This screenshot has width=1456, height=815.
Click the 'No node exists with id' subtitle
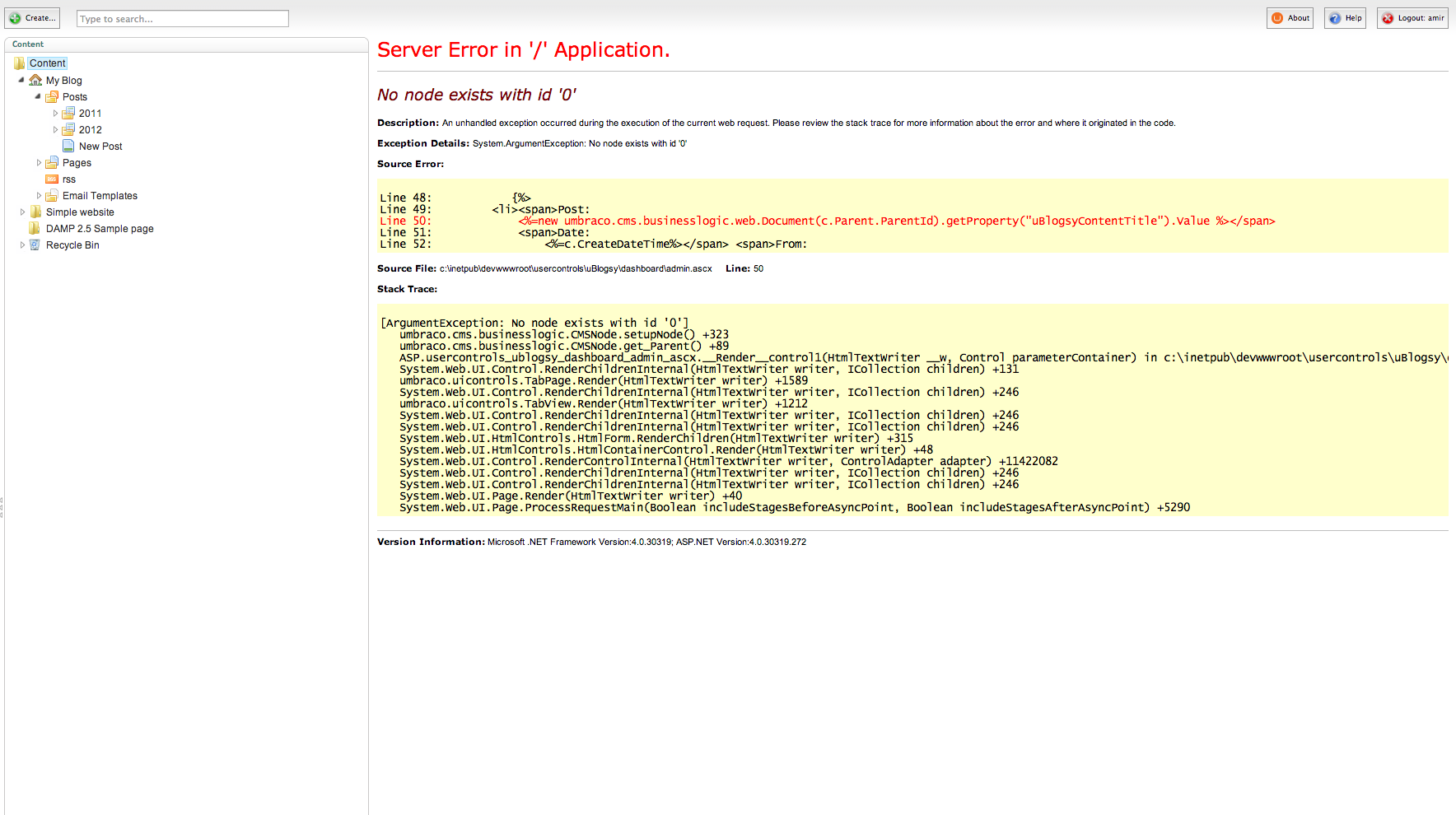476,95
